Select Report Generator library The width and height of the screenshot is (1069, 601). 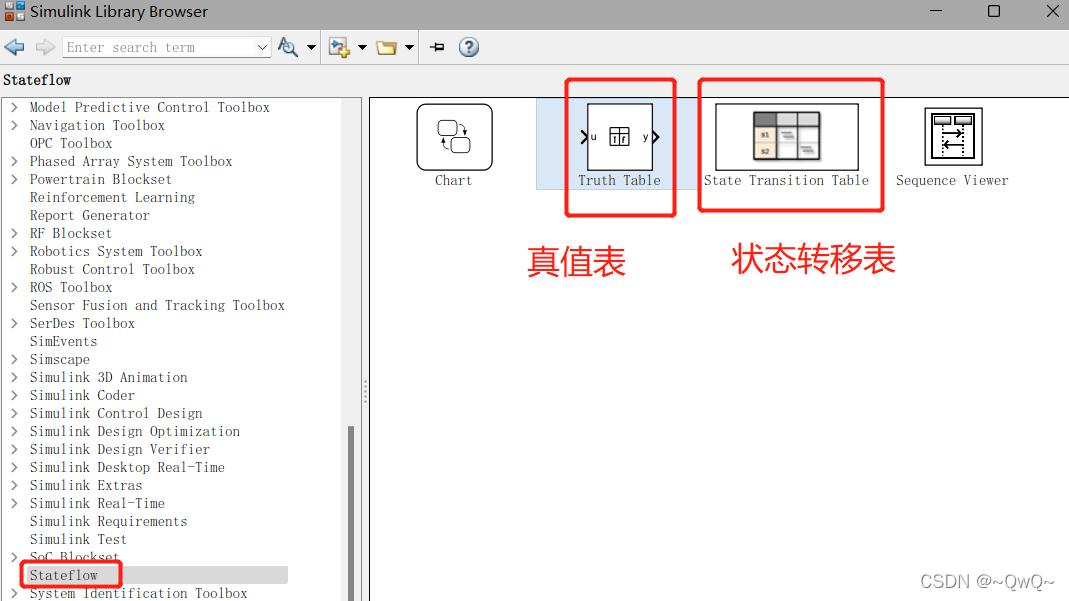pyautogui.click(x=89, y=215)
